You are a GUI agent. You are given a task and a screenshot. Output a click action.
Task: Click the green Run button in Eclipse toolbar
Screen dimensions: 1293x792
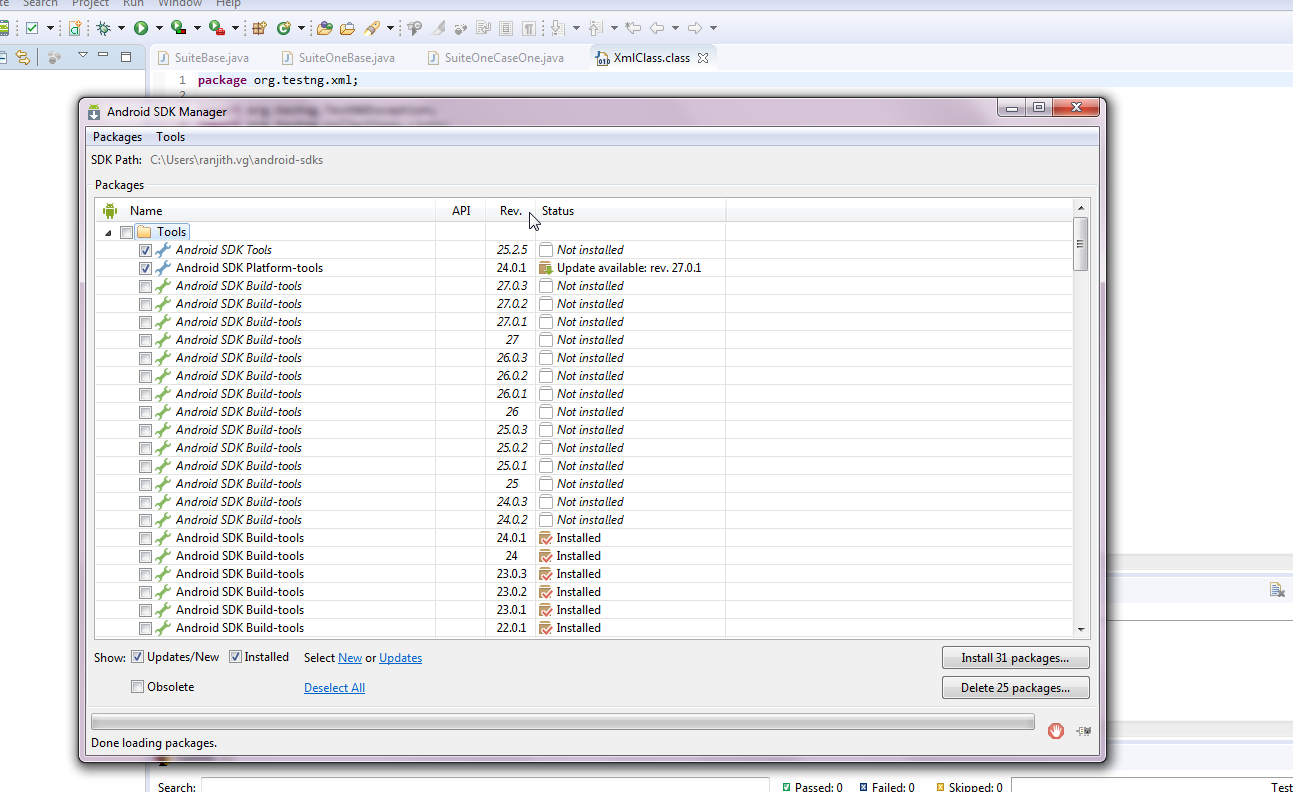click(x=141, y=28)
